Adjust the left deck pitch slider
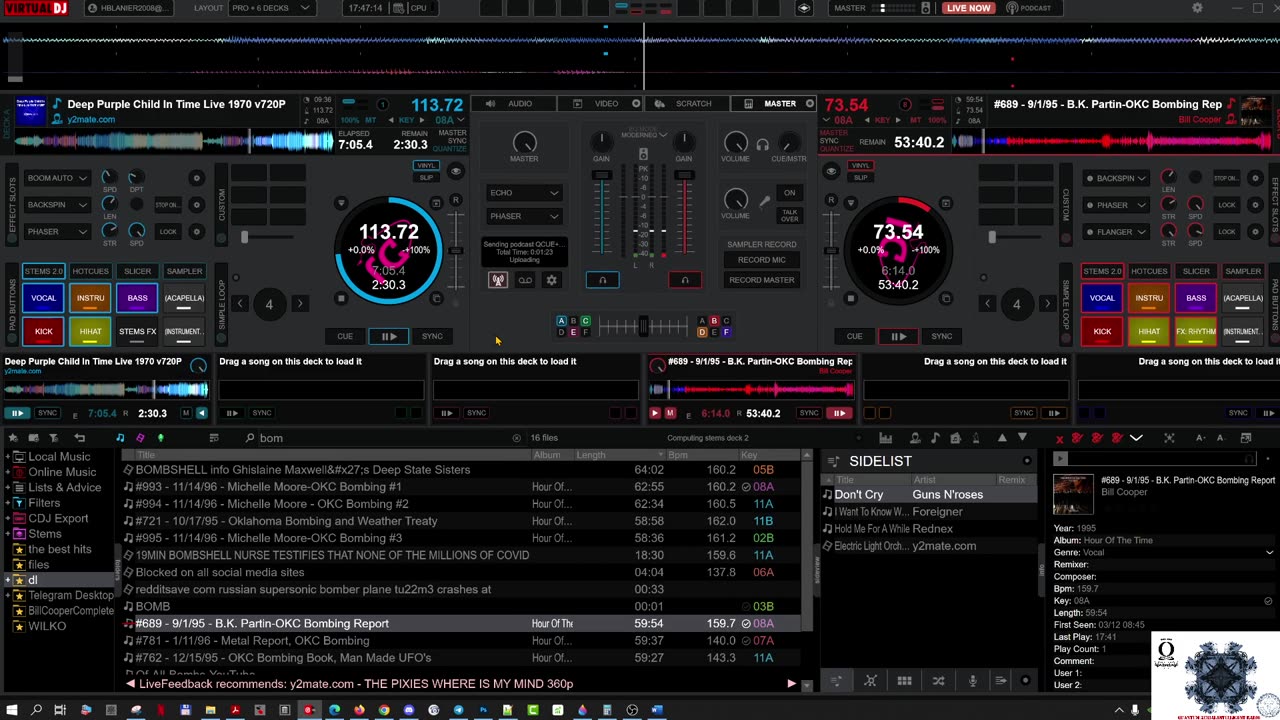 point(455,252)
